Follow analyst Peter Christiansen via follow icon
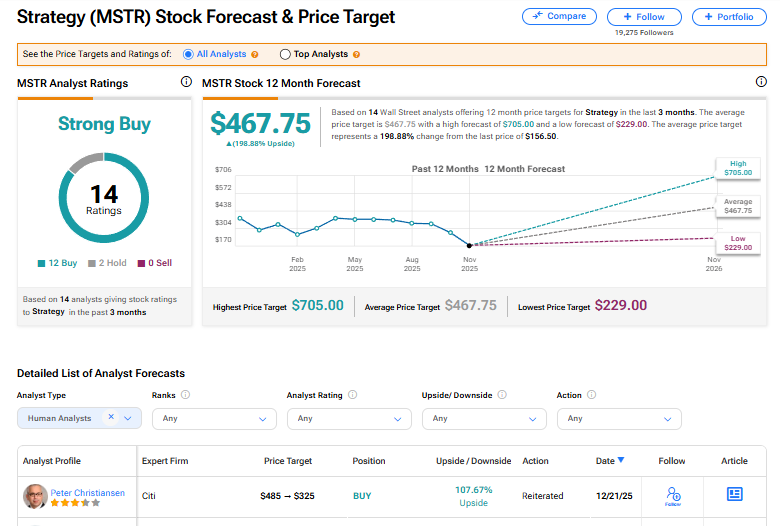Image resolution: width=780 pixels, height=526 pixels. coord(673,494)
